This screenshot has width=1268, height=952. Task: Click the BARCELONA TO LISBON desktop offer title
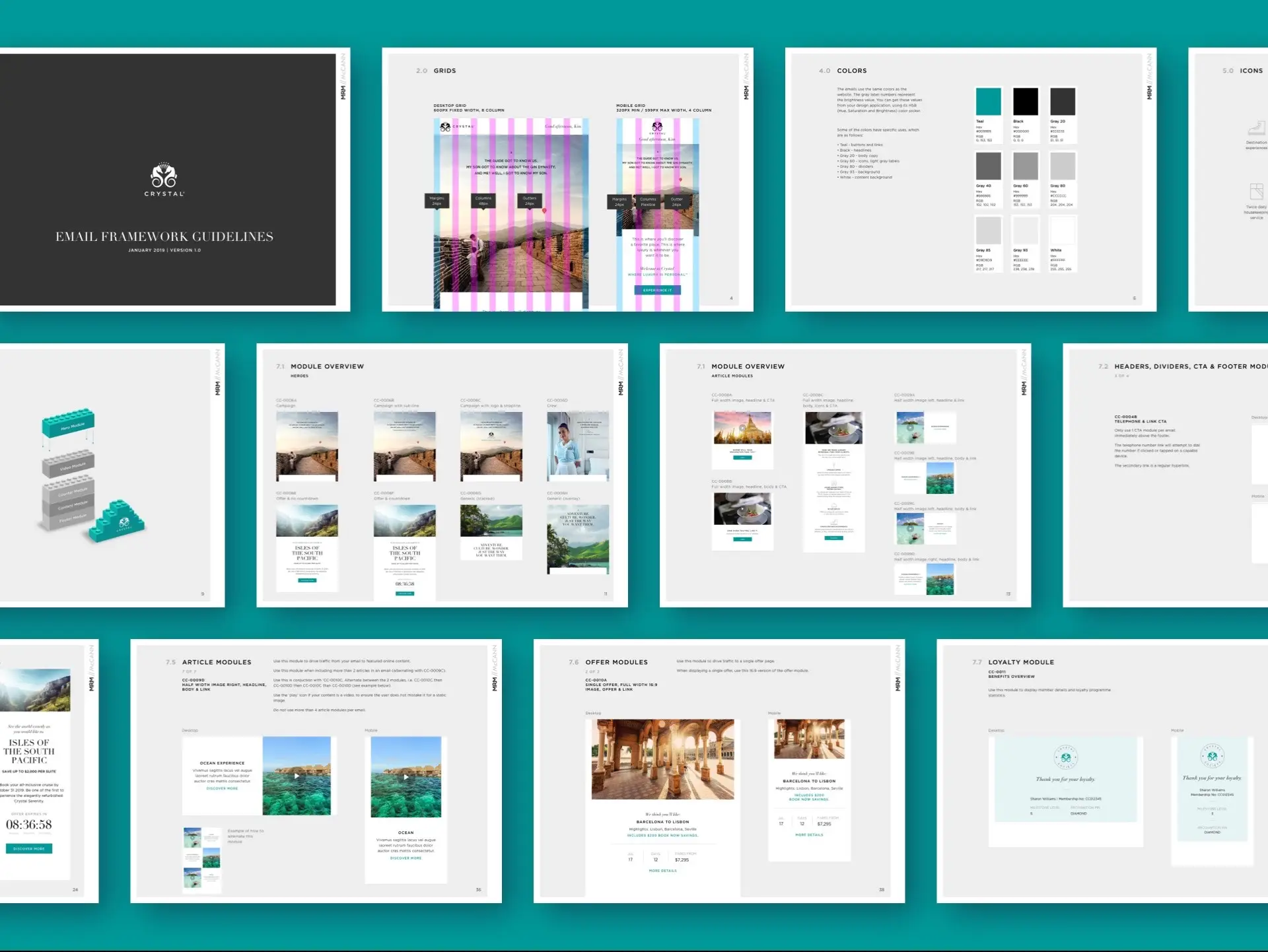pos(662,822)
